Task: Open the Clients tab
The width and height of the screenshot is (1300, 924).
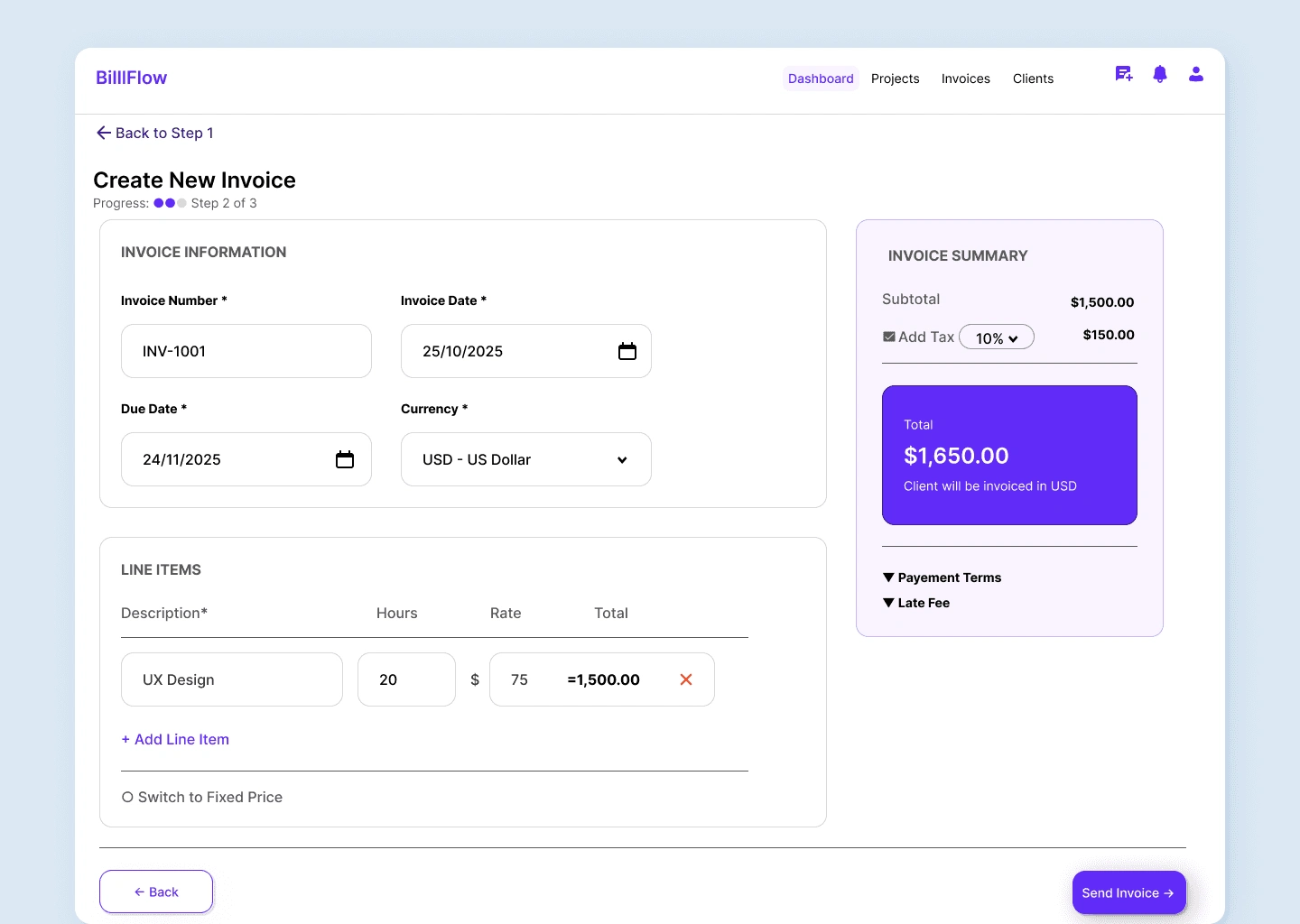Action: click(1033, 79)
